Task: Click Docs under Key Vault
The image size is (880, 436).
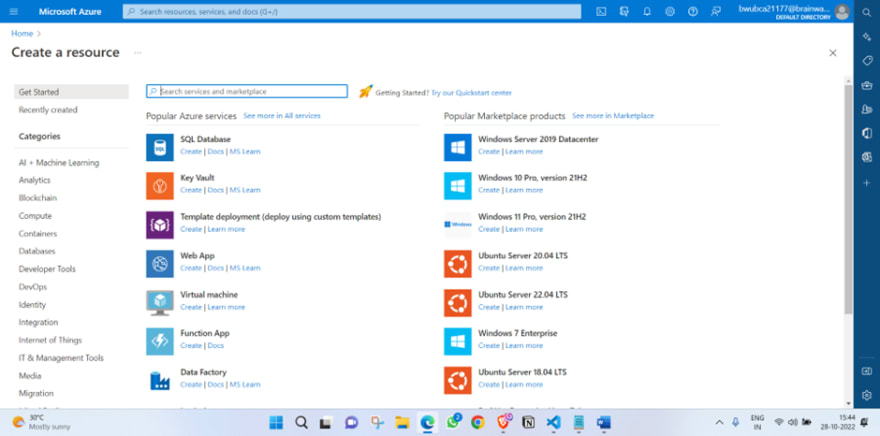Action: point(216,190)
